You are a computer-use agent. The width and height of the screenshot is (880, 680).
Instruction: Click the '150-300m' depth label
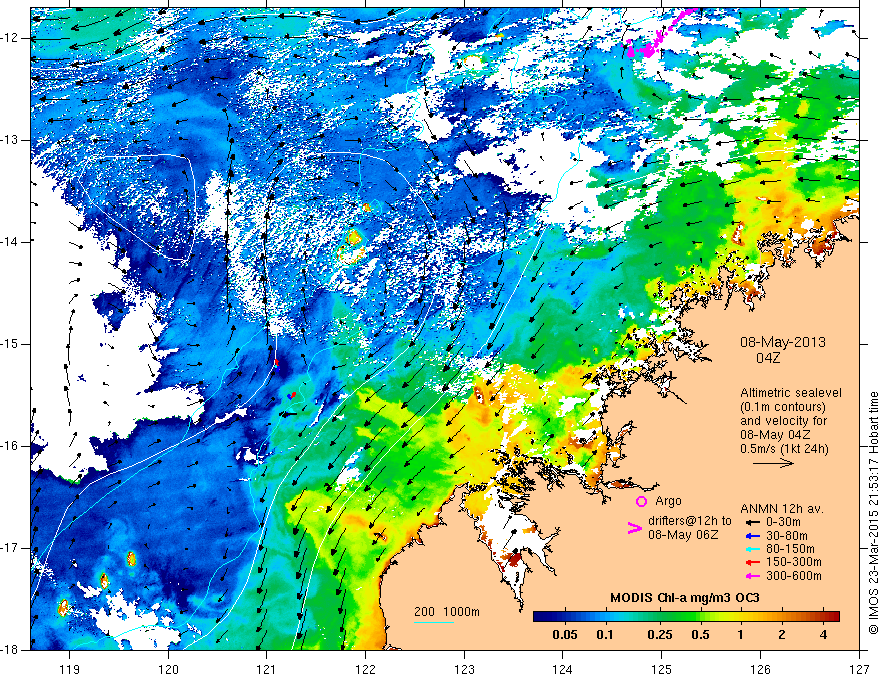794,563
